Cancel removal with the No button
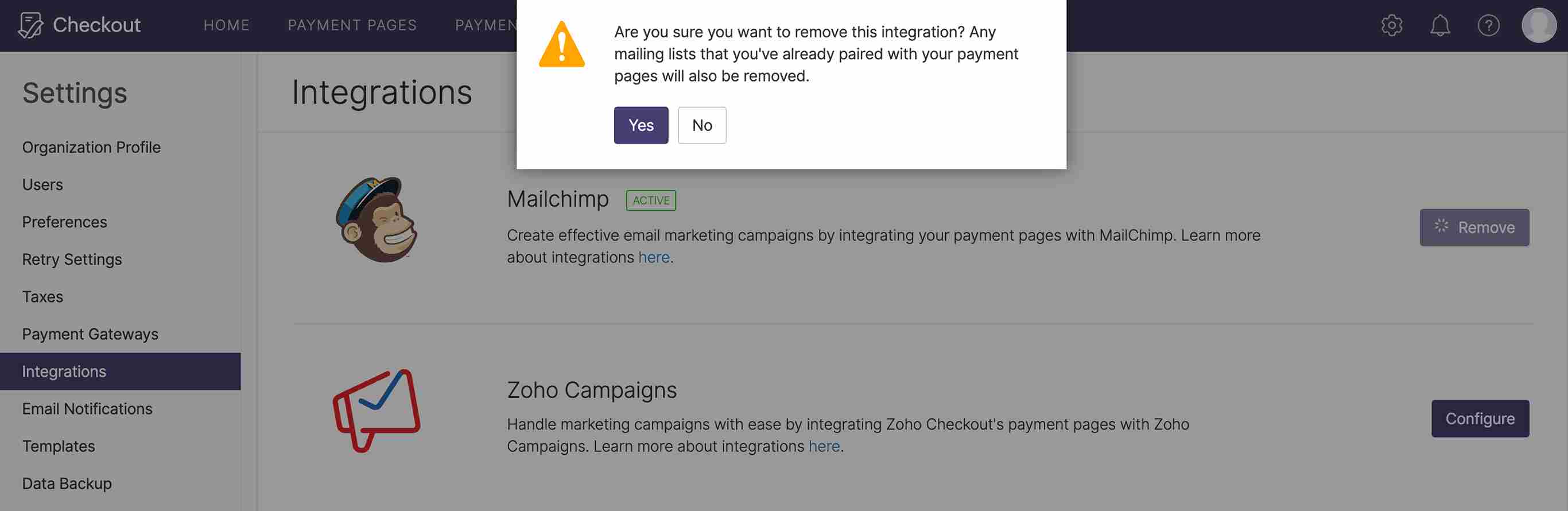The image size is (1568, 511). point(701,125)
